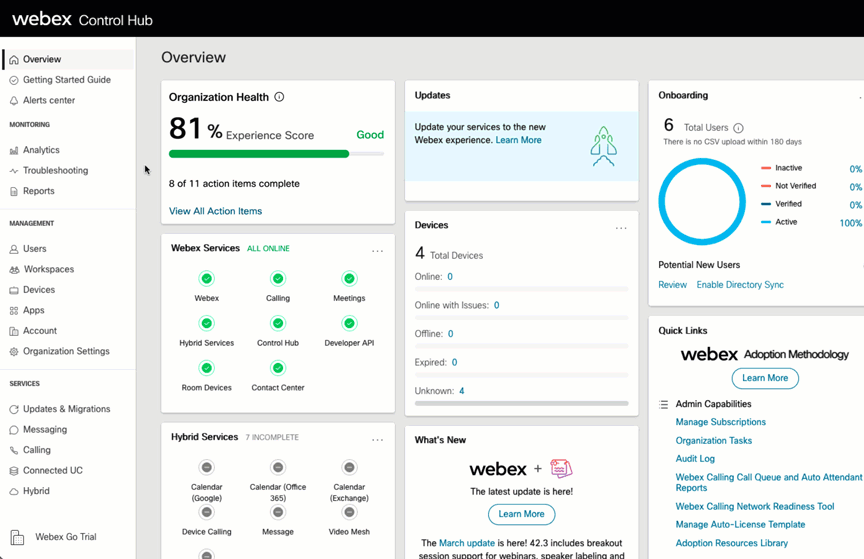Screen dimensions: 864x559
Task: Click the Workspaces icon in sidebar
Action: pyautogui.click(x=14, y=270)
